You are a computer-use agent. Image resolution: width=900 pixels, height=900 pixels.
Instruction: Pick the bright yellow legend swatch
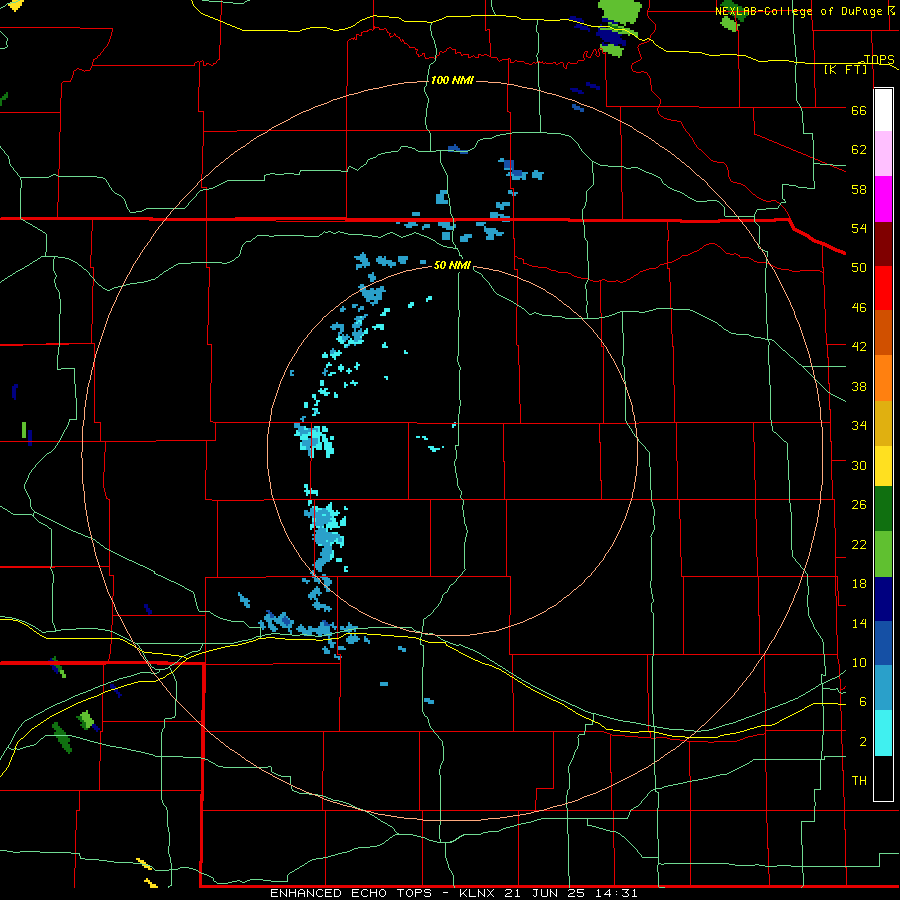tap(883, 466)
